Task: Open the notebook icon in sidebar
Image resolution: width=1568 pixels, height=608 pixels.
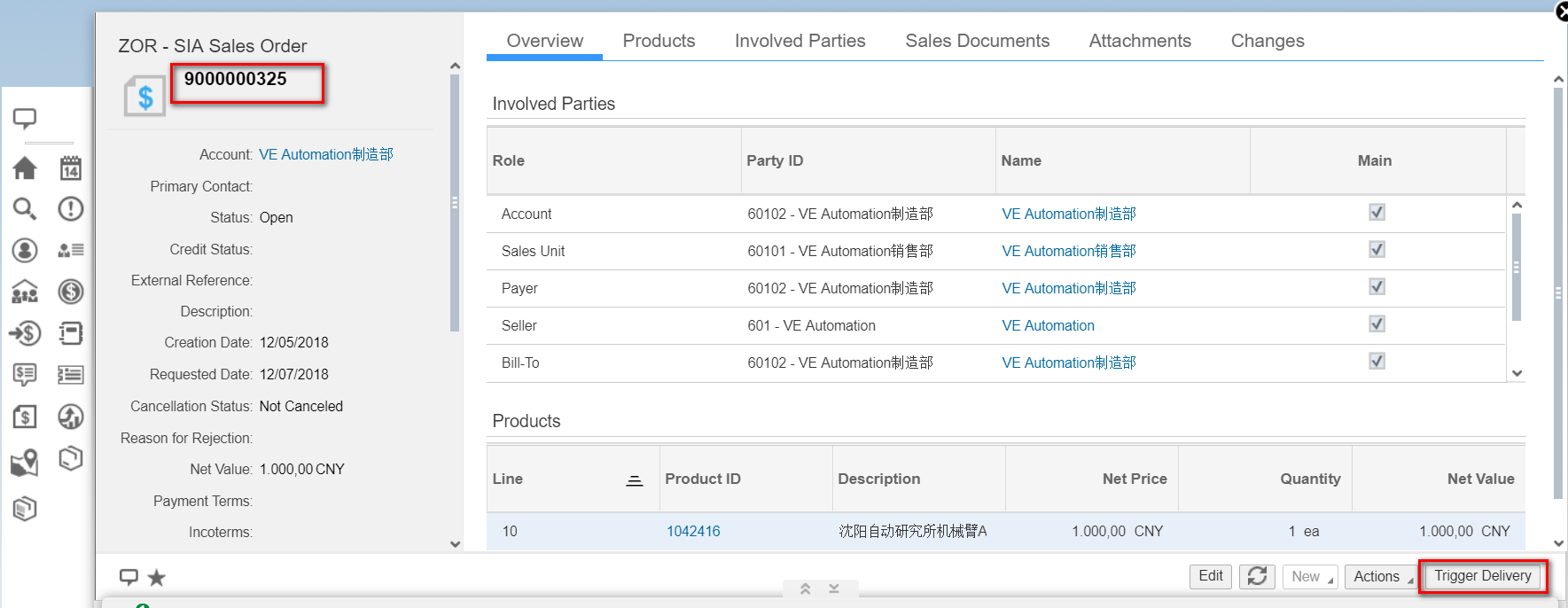Action: point(71,333)
